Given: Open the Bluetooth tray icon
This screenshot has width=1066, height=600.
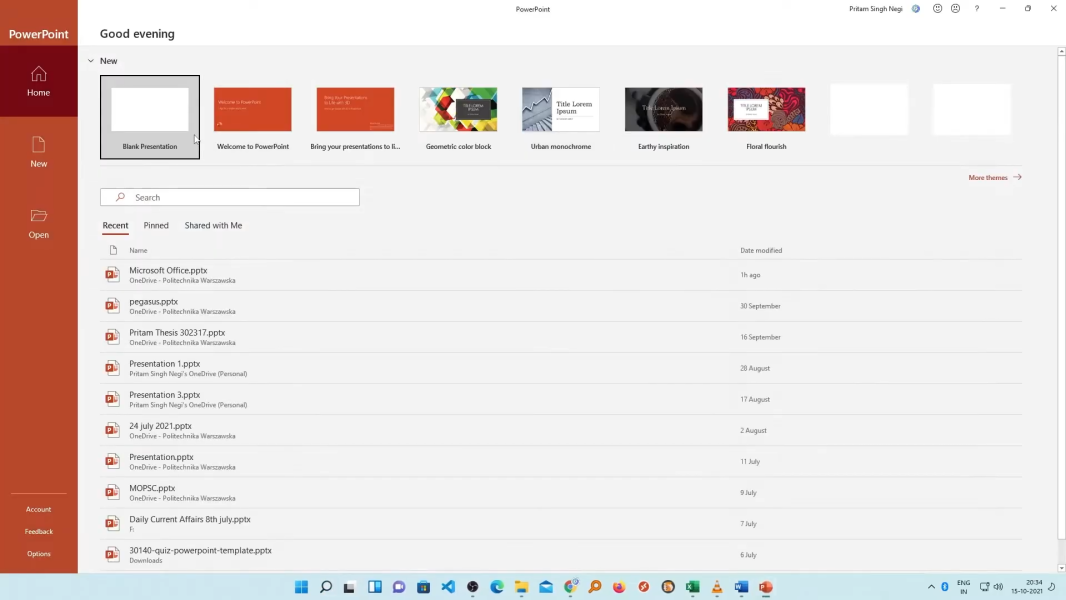Looking at the screenshot, I should tap(945, 587).
